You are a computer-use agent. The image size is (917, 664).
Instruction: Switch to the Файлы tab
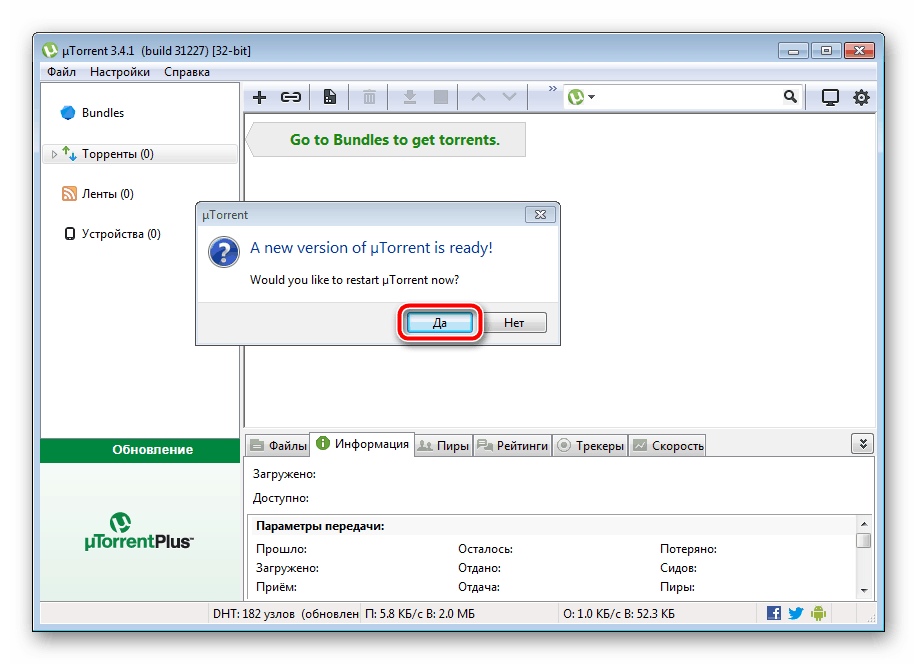(x=278, y=446)
